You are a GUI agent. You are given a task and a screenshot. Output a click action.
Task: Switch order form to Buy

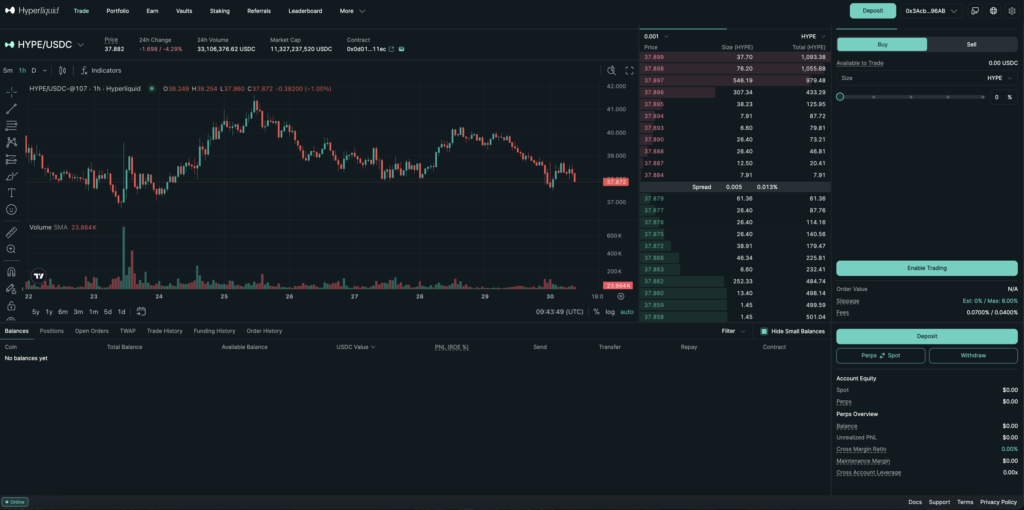pyautogui.click(x=882, y=44)
